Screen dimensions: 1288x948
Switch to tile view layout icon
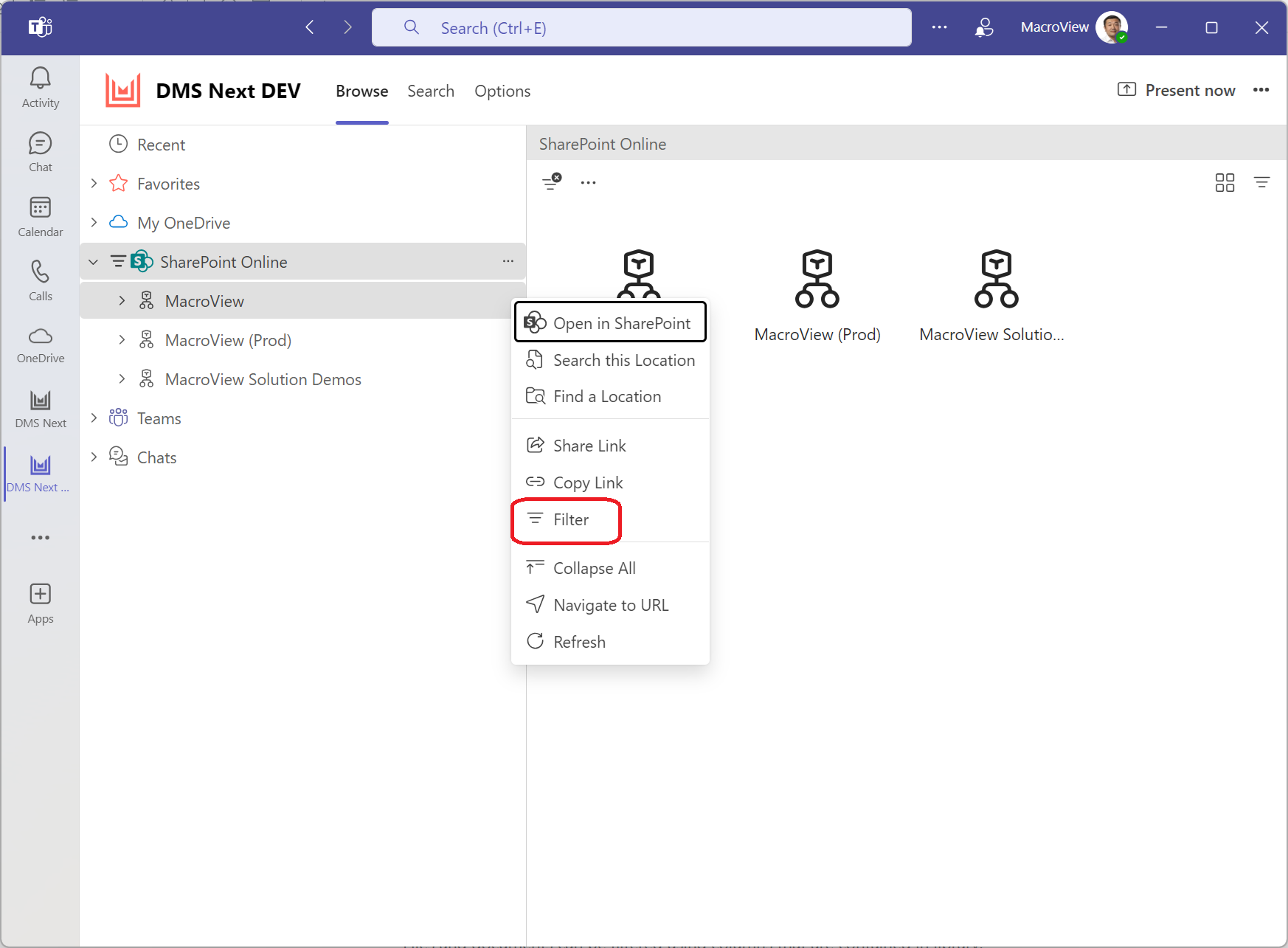click(1225, 182)
